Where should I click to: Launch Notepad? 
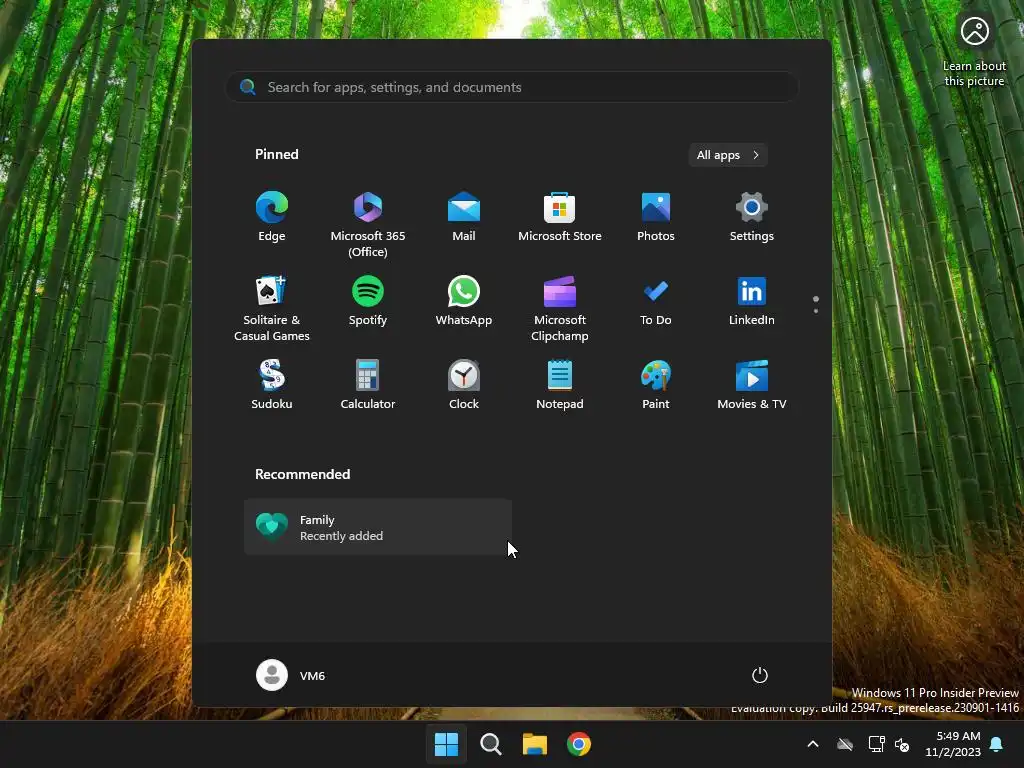pos(560,385)
